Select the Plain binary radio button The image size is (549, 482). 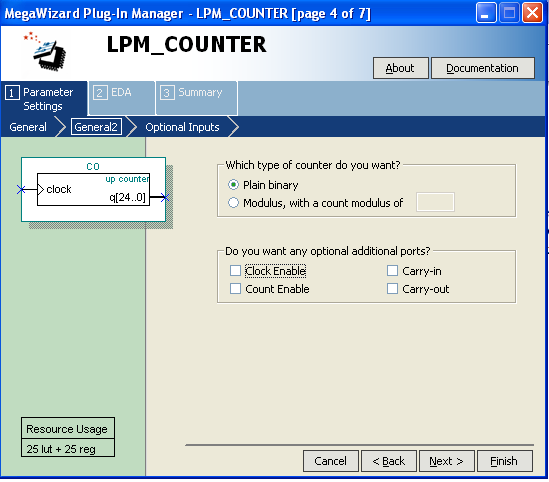pyautogui.click(x=234, y=184)
